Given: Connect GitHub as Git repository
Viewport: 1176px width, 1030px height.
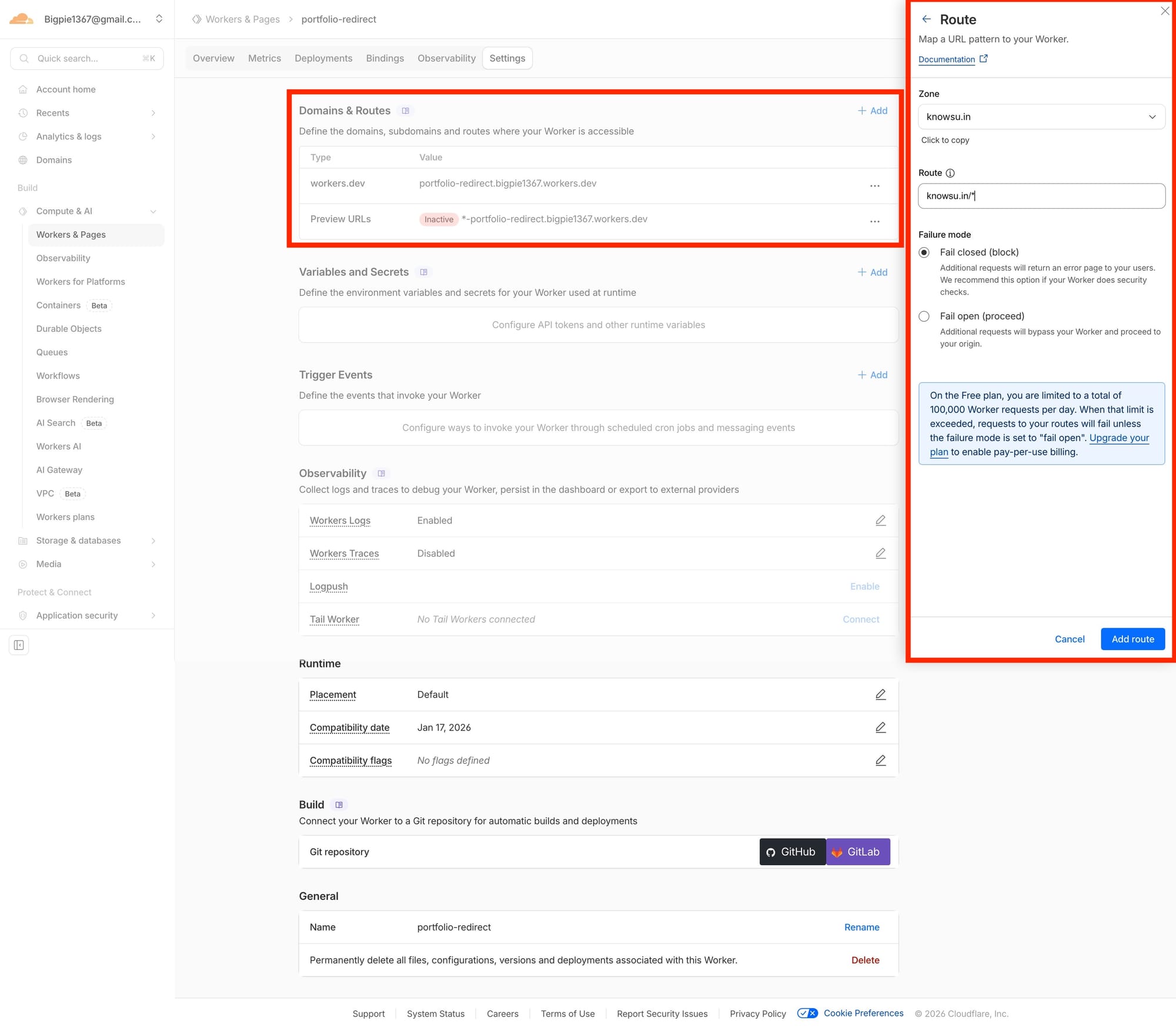Looking at the screenshot, I should 792,852.
